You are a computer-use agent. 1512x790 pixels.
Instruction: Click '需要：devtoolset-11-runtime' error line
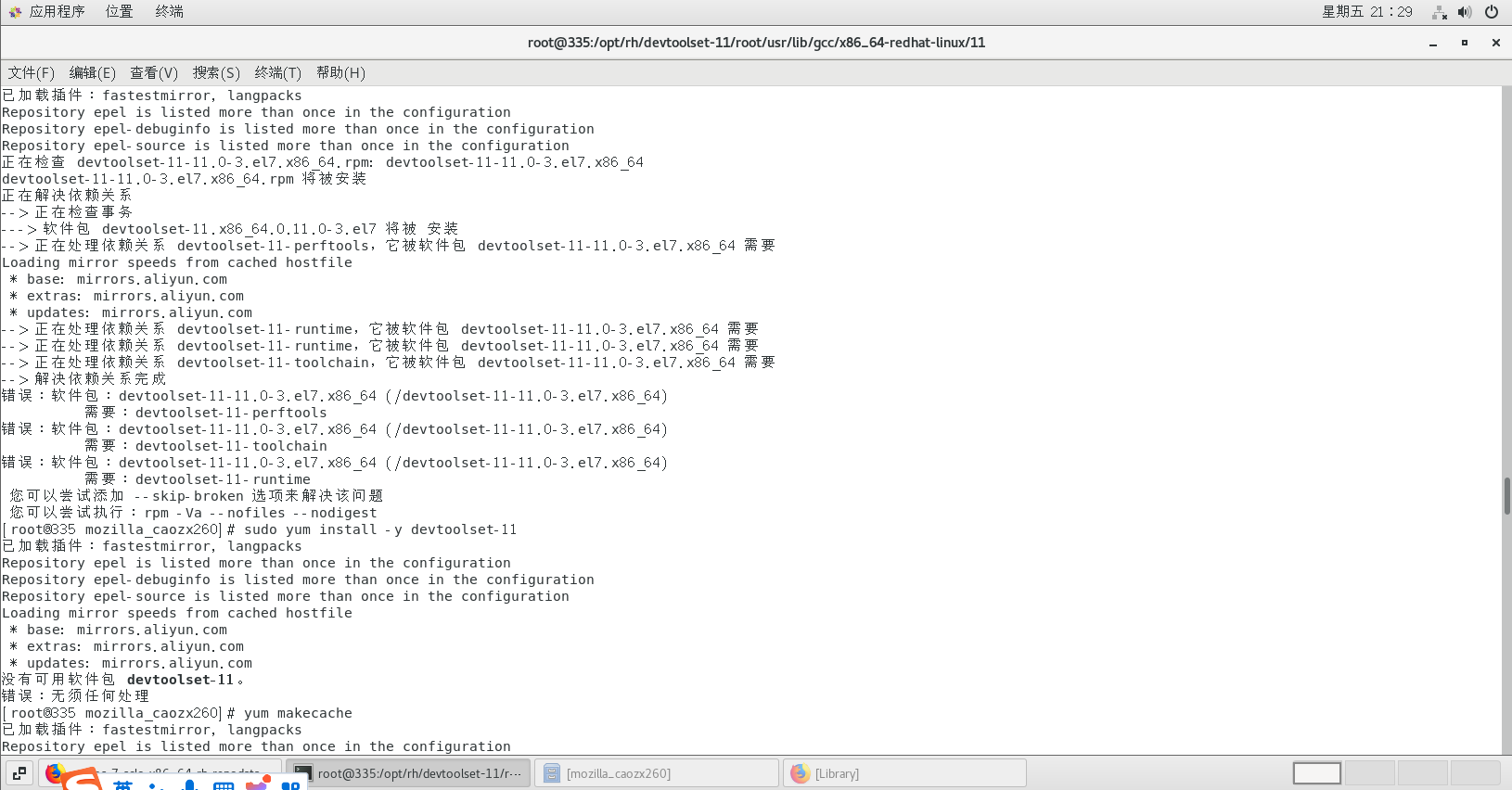tap(198, 479)
